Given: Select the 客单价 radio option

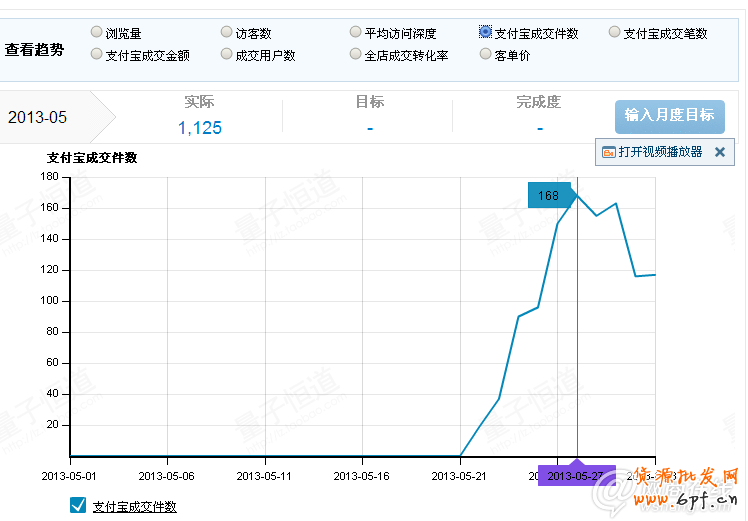Looking at the screenshot, I should [486, 54].
